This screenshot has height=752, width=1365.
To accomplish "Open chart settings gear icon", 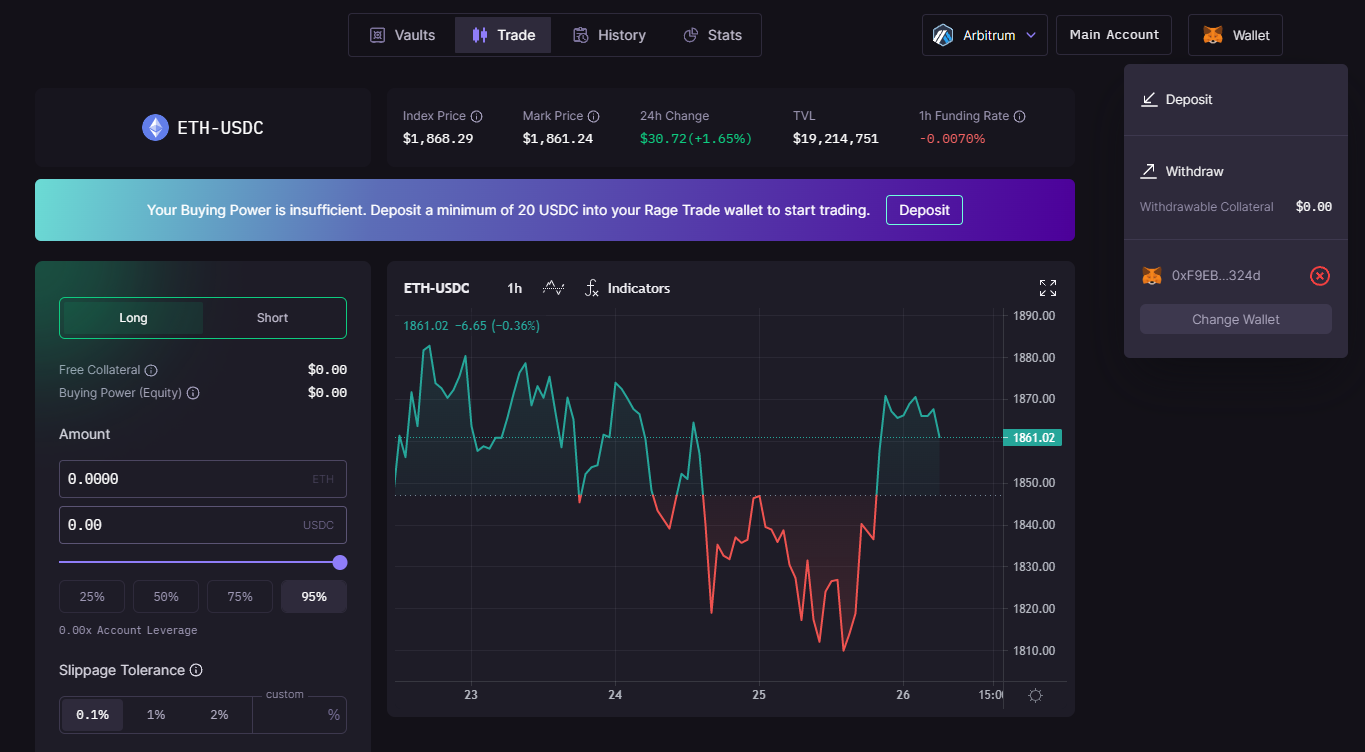I will tap(1035, 695).
